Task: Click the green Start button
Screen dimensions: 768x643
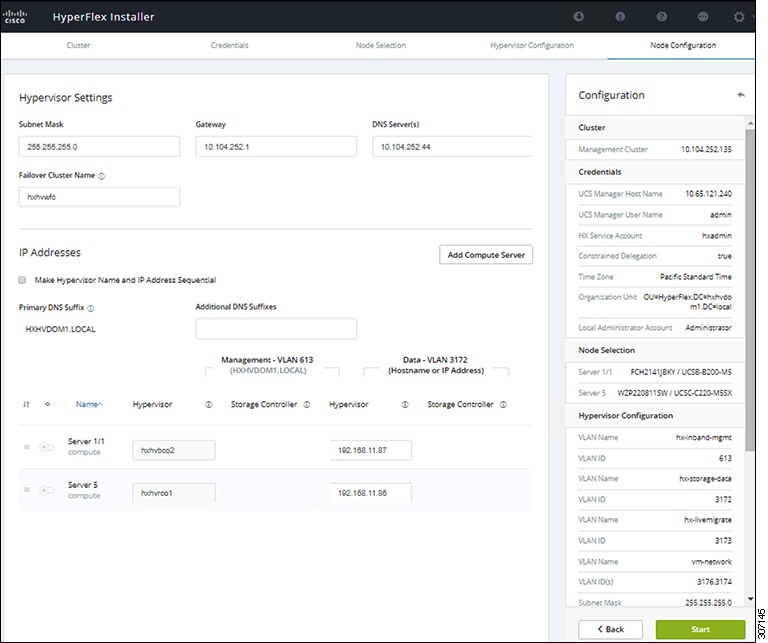Action: (700, 629)
